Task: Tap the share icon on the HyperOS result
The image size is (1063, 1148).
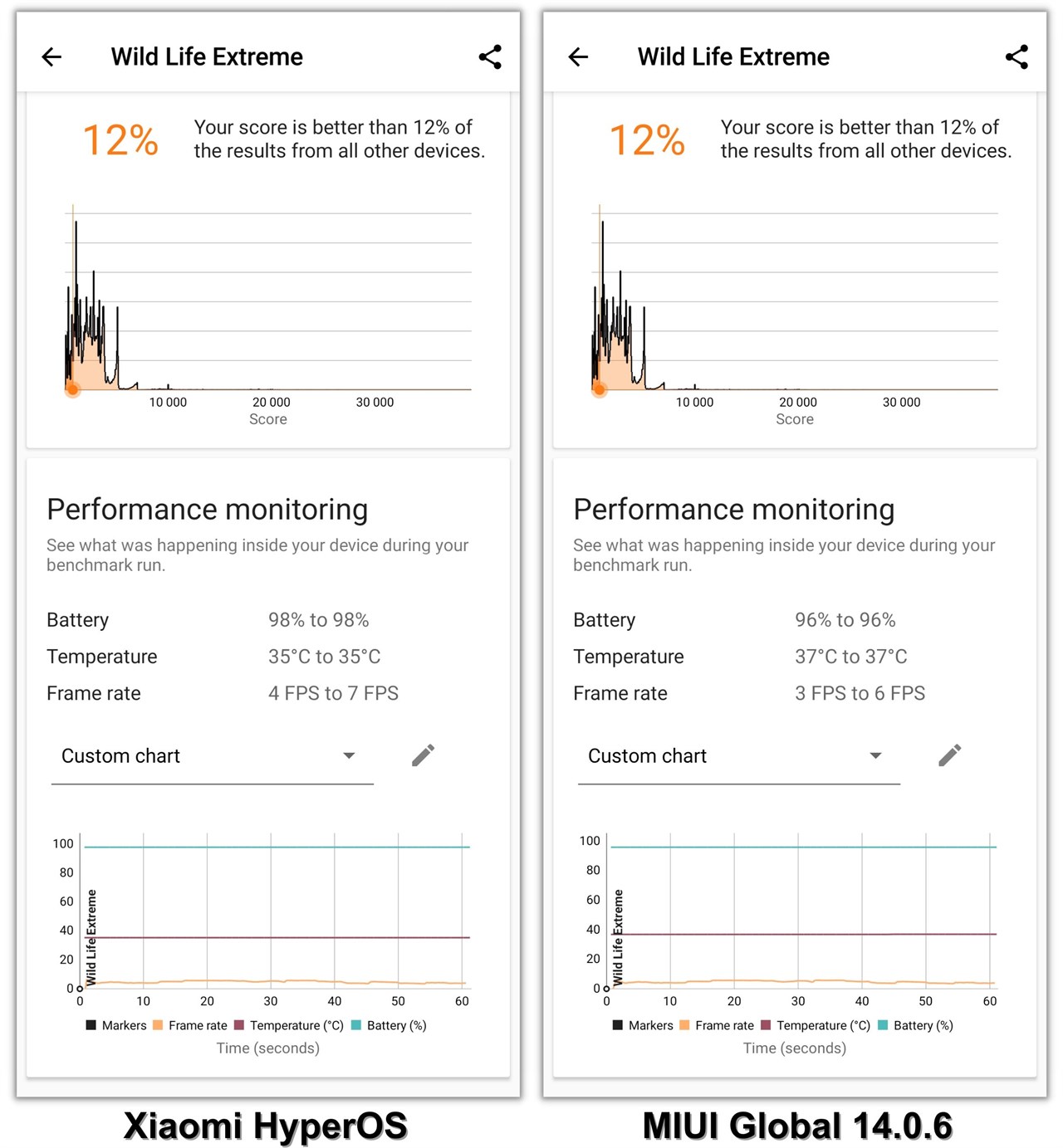Action: coord(490,56)
